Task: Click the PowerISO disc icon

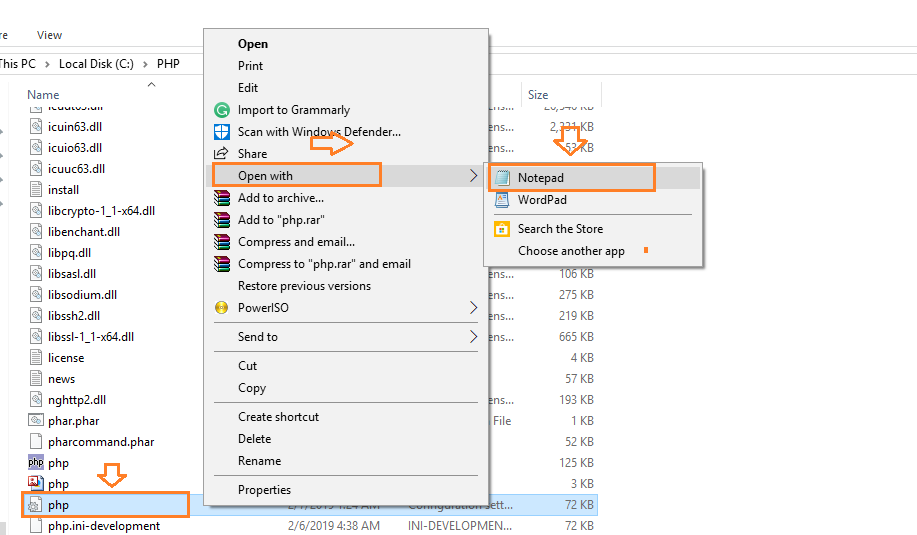Action: point(221,308)
